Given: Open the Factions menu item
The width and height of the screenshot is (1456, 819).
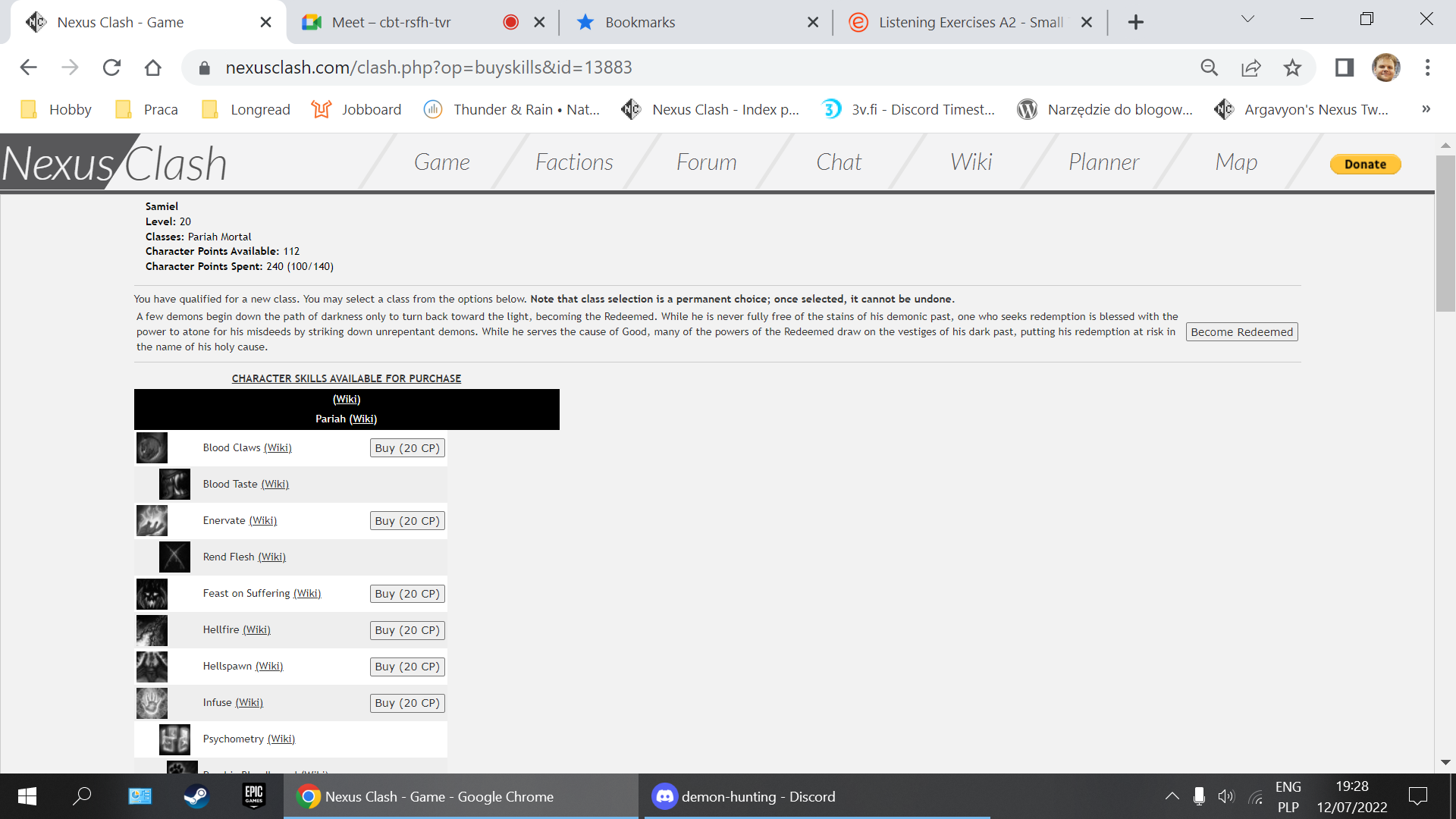Looking at the screenshot, I should tap(574, 162).
